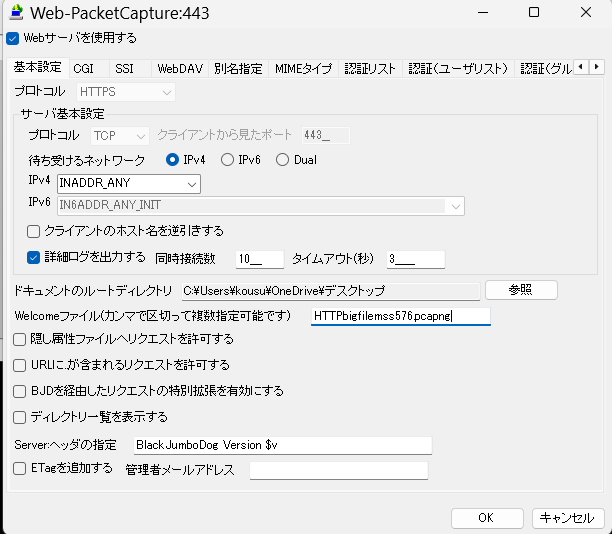Image resolution: width=612 pixels, height=534 pixels.
Task: Click the Serverヘッダの指定 text field
Action: click(x=281, y=444)
